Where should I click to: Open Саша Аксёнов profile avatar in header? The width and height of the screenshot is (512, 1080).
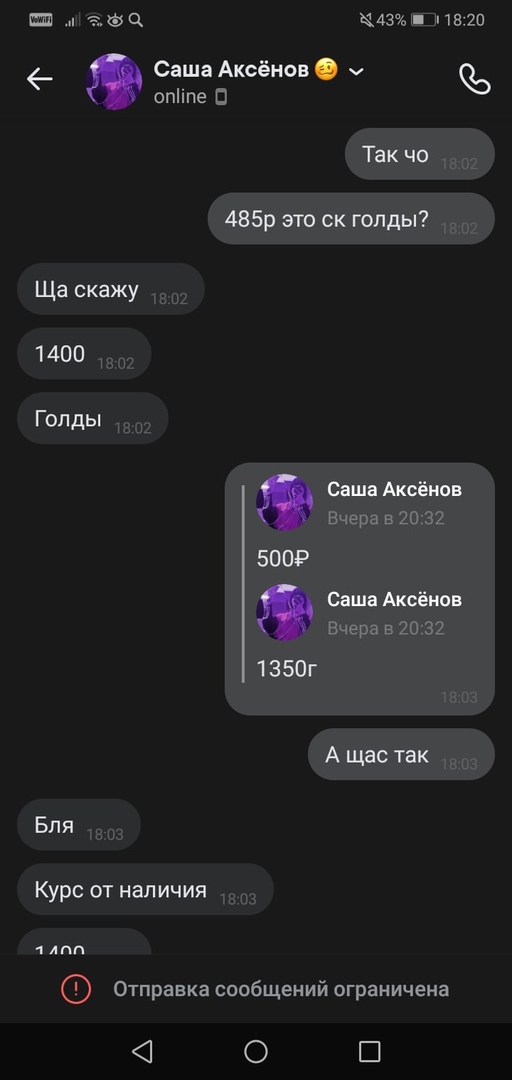pos(114,81)
